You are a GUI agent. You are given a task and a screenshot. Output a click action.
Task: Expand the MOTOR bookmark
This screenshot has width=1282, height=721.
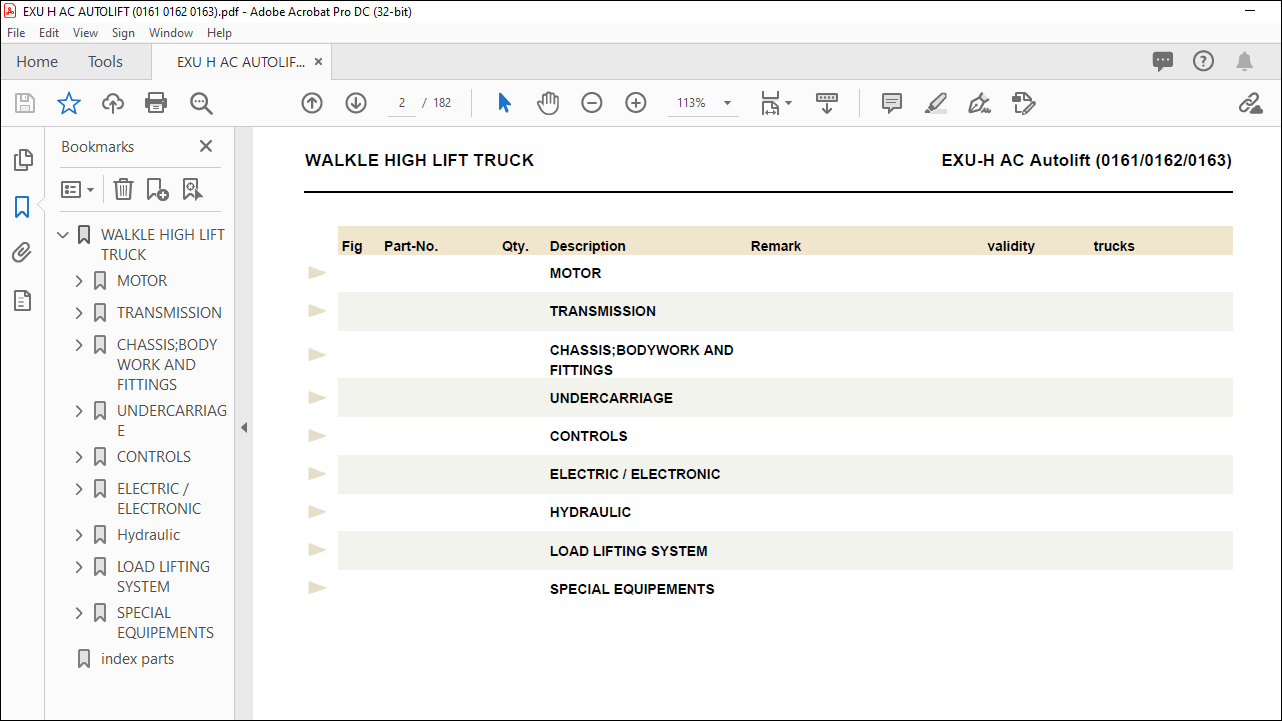tap(80, 281)
